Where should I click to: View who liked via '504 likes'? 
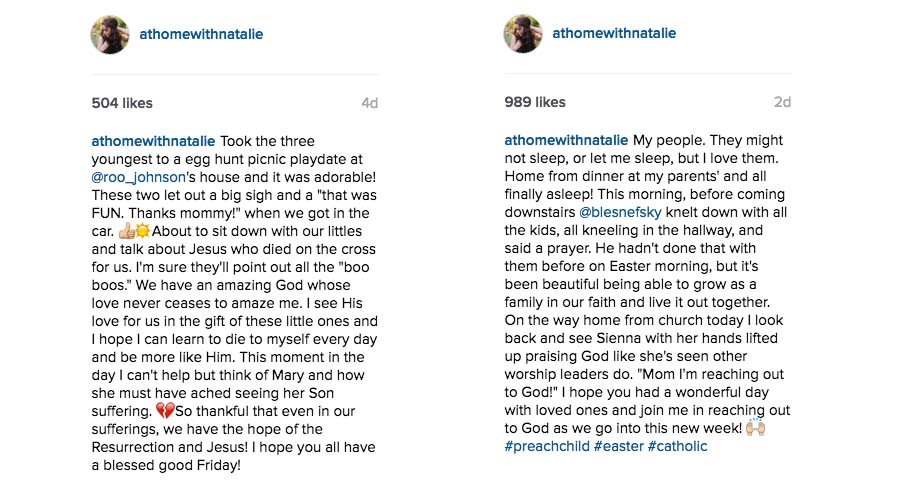pyautogui.click(x=122, y=103)
